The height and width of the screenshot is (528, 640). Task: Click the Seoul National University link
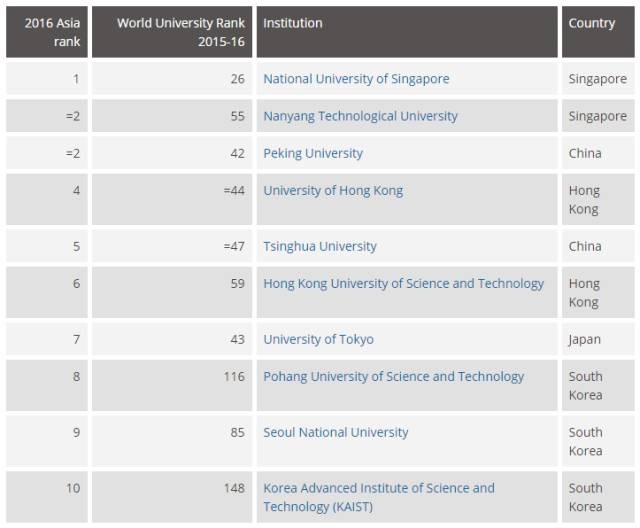[335, 432]
